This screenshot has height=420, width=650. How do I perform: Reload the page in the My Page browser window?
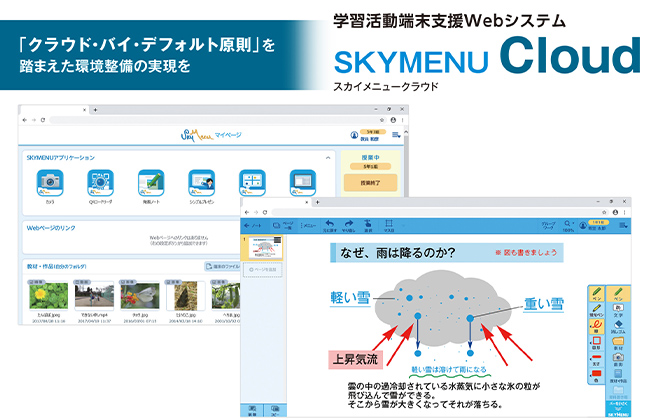click(43, 120)
